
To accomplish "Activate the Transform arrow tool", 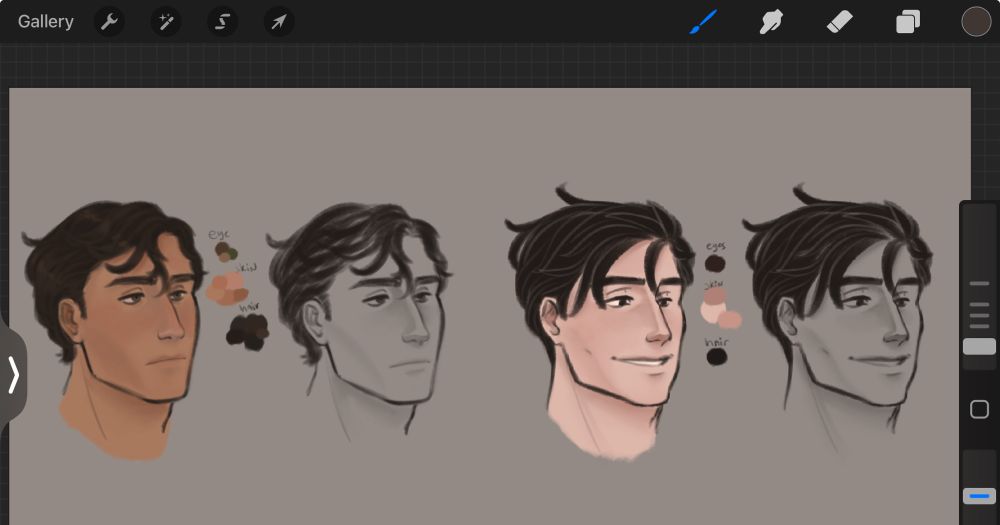I will 279,22.
